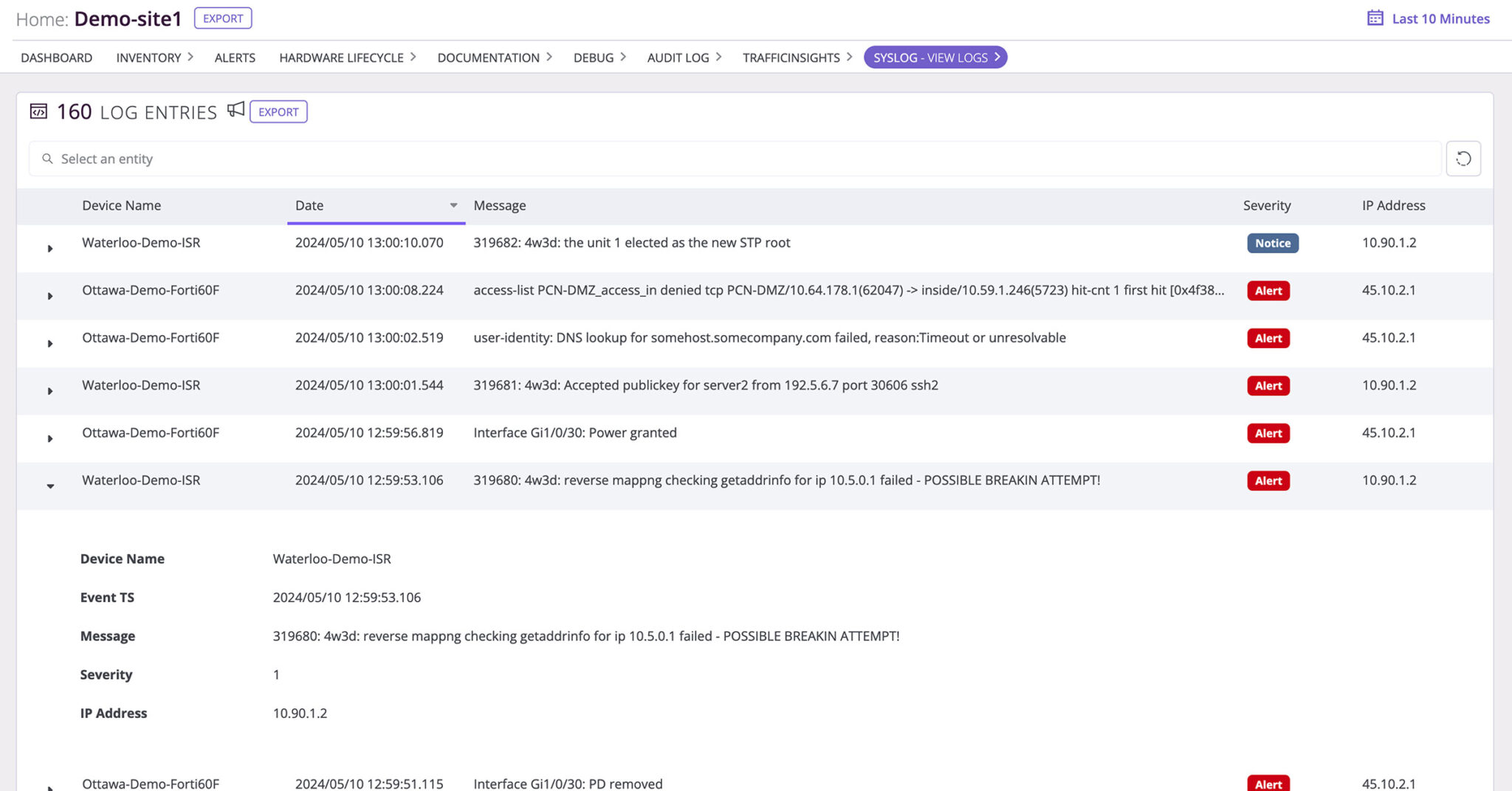Open the DASHBOARD navigation item
This screenshot has height=791, width=1512.
[56, 57]
